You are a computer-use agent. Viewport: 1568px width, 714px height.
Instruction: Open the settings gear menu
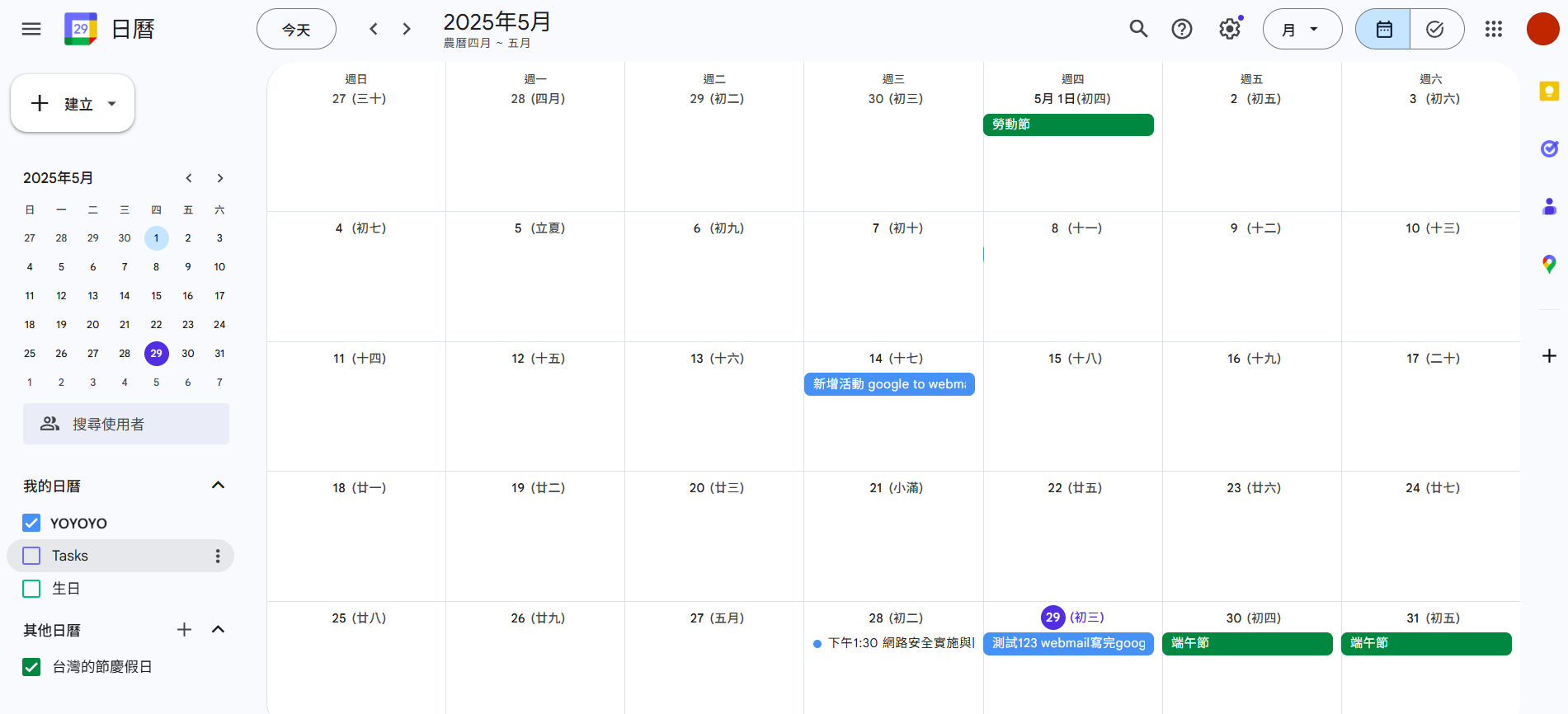click(x=1229, y=30)
